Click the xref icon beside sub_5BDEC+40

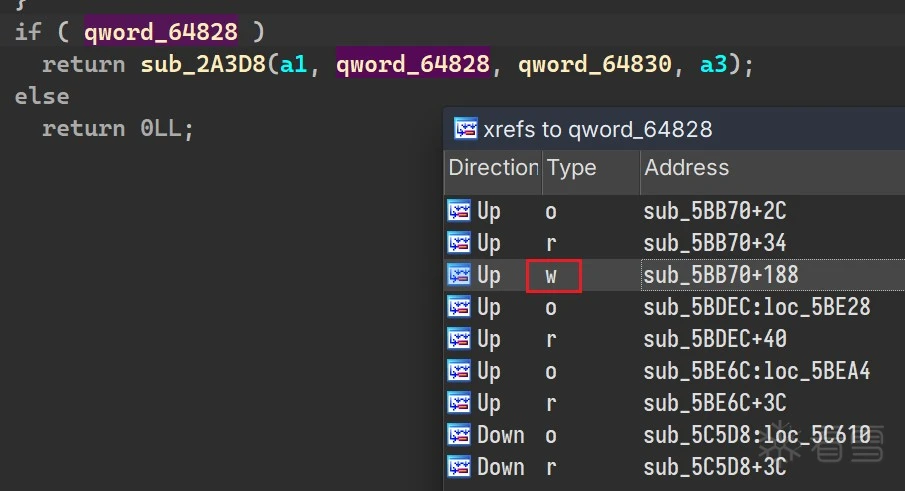[459, 339]
